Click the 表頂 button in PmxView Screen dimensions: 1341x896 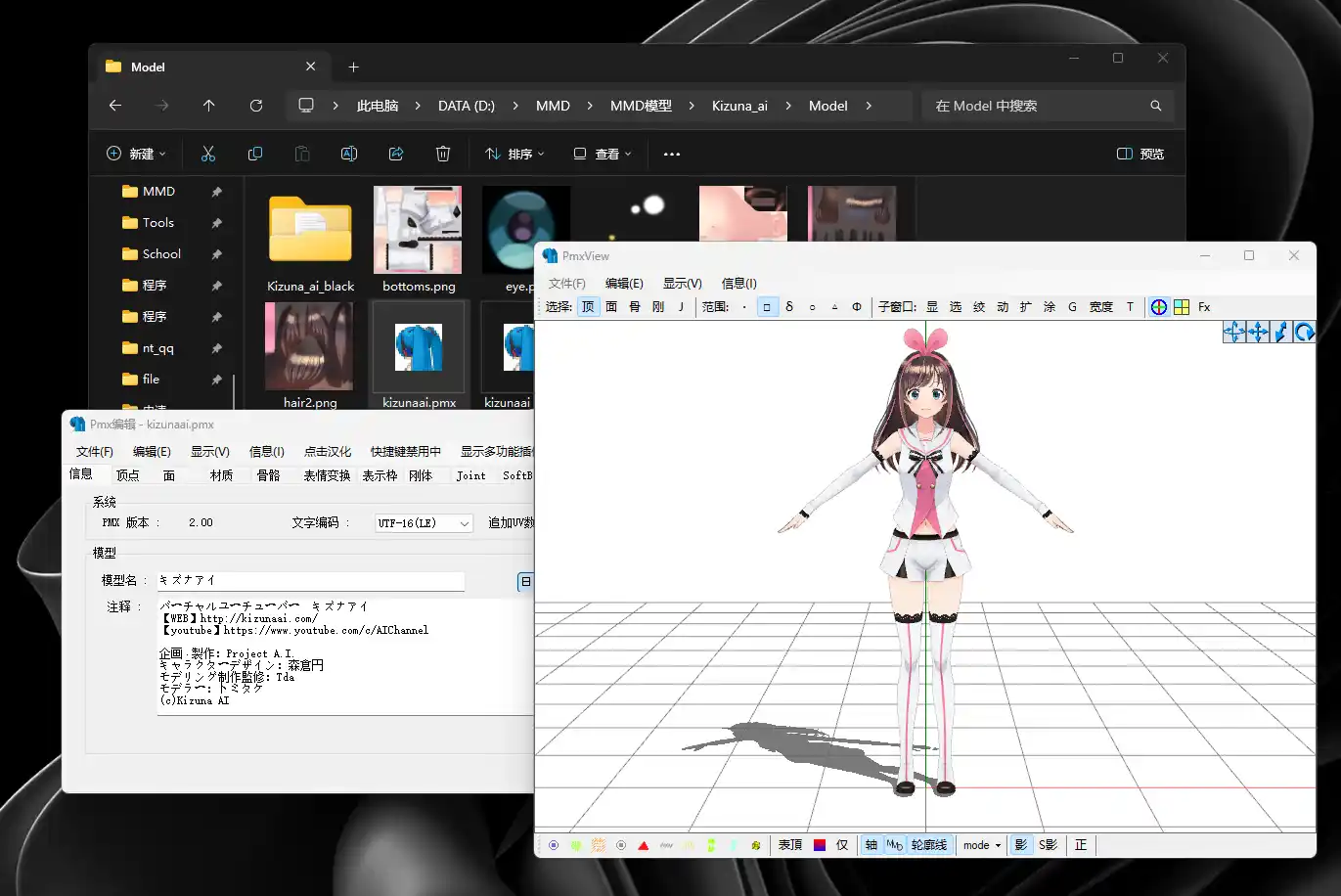[x=790, y=845]
